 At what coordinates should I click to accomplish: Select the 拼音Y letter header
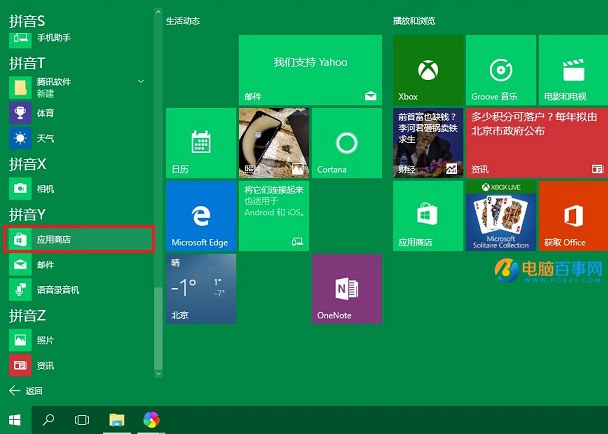click(x=27, y=214)
